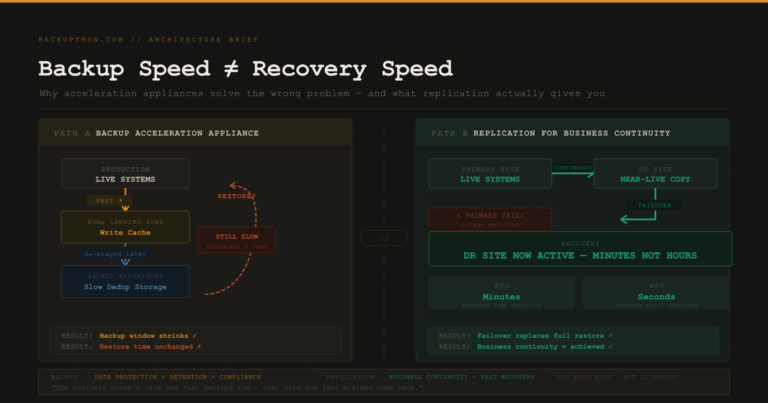Click the 'de-staged later' label

115,254
